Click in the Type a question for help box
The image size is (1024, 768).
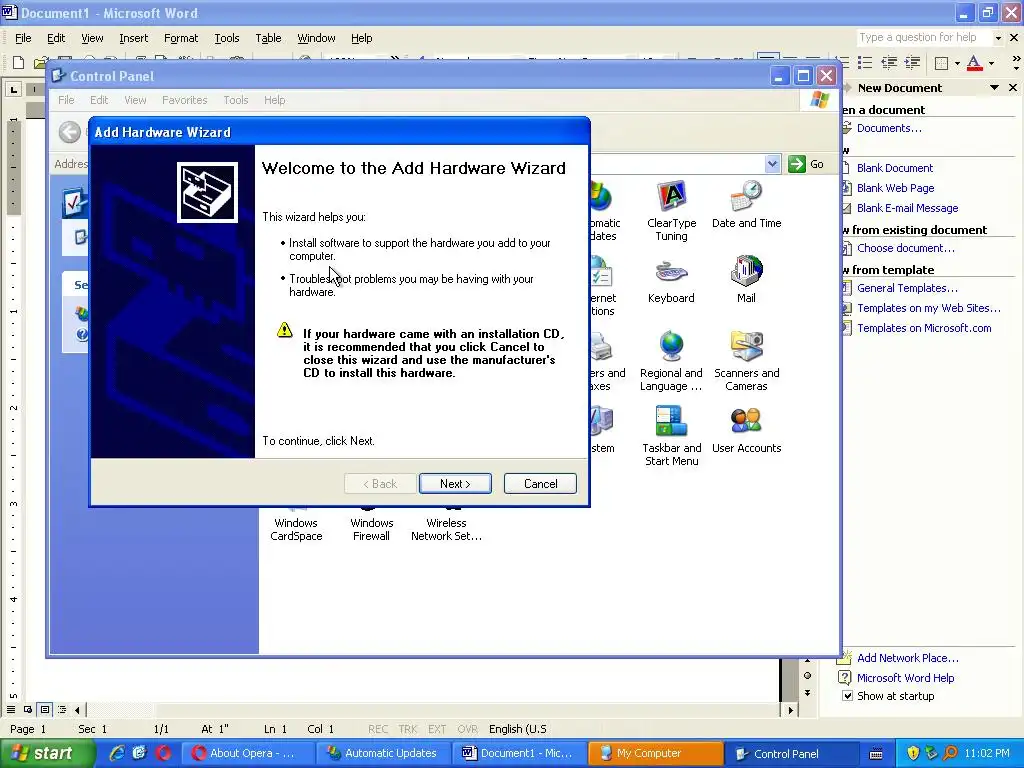tap(923, 38)
